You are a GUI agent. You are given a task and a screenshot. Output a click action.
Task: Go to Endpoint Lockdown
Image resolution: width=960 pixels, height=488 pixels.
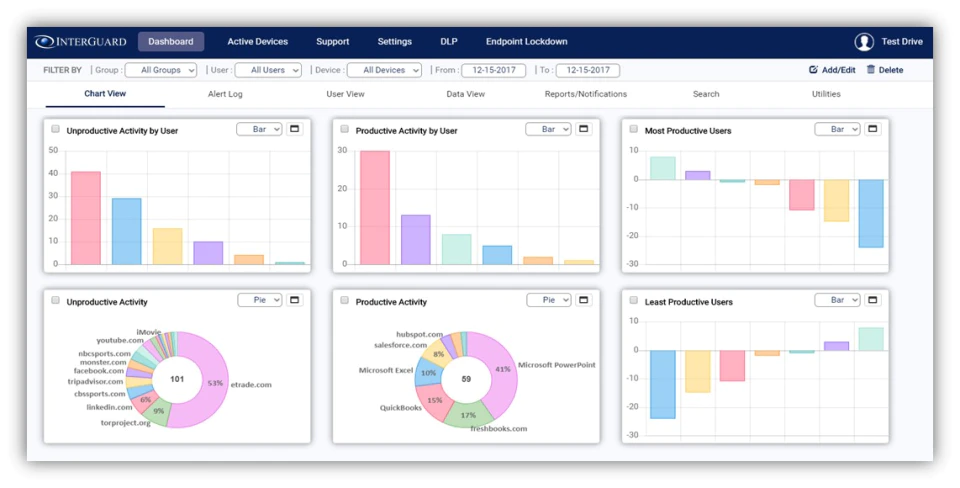[x=527, y=42]
